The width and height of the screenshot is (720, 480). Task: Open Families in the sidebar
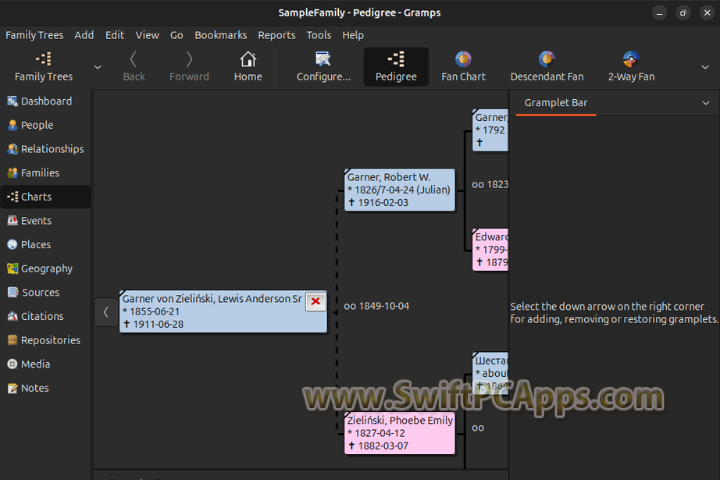point(45,173)
